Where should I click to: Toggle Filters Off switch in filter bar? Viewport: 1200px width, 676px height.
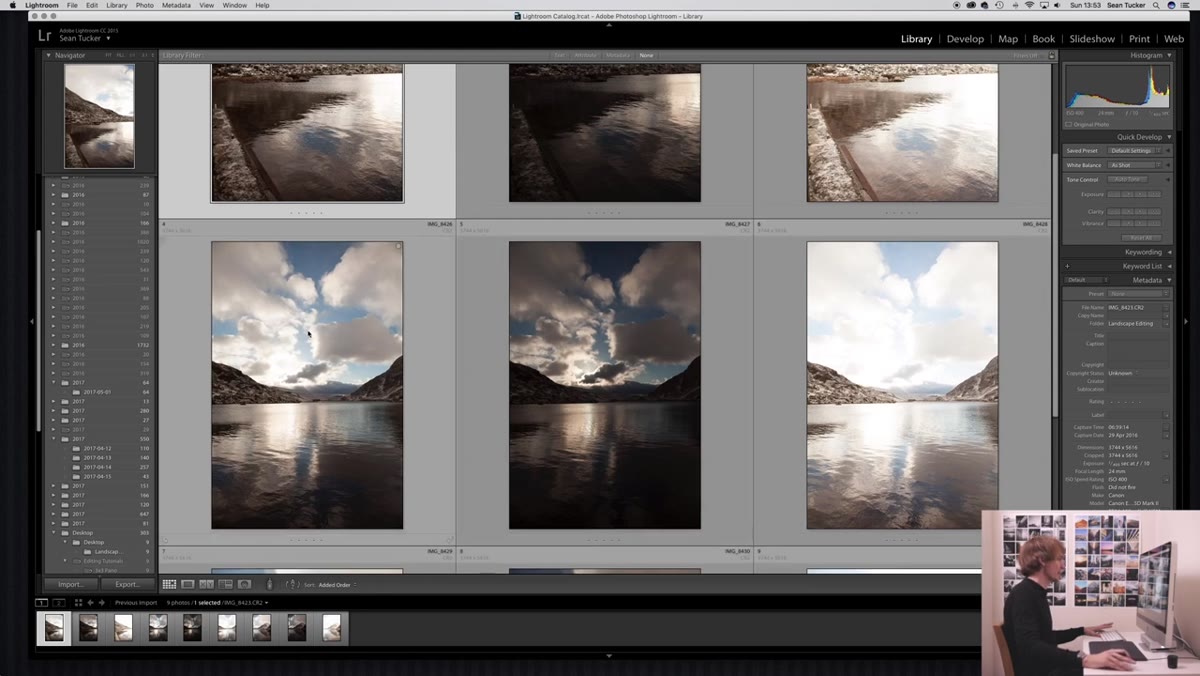coord(1050,56)
